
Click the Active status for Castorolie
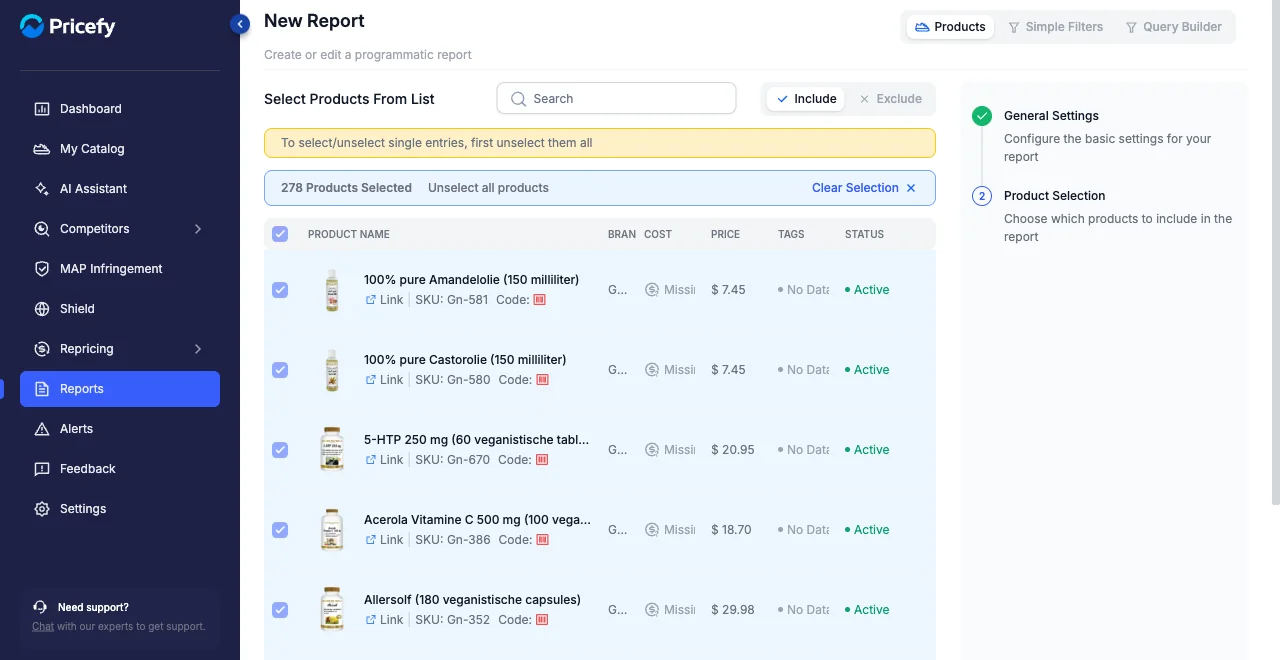867,370
